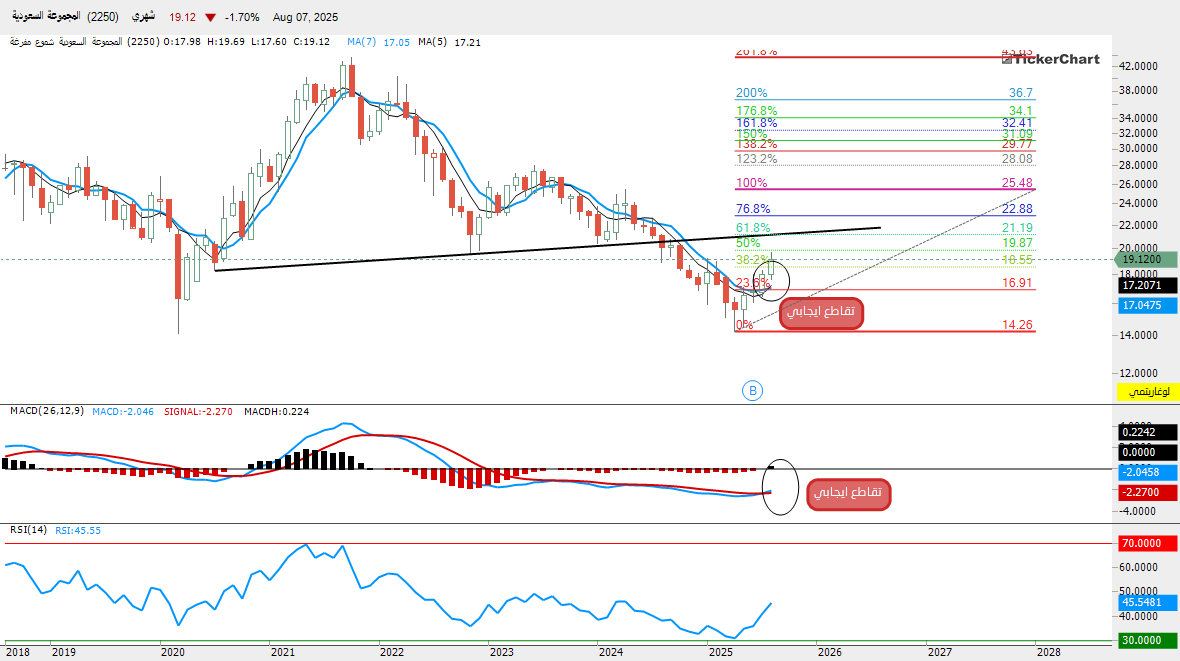Open the MACD(26,12,9) indicator settings
Screen dimensions: 1180x661
(x=46, y=411)
